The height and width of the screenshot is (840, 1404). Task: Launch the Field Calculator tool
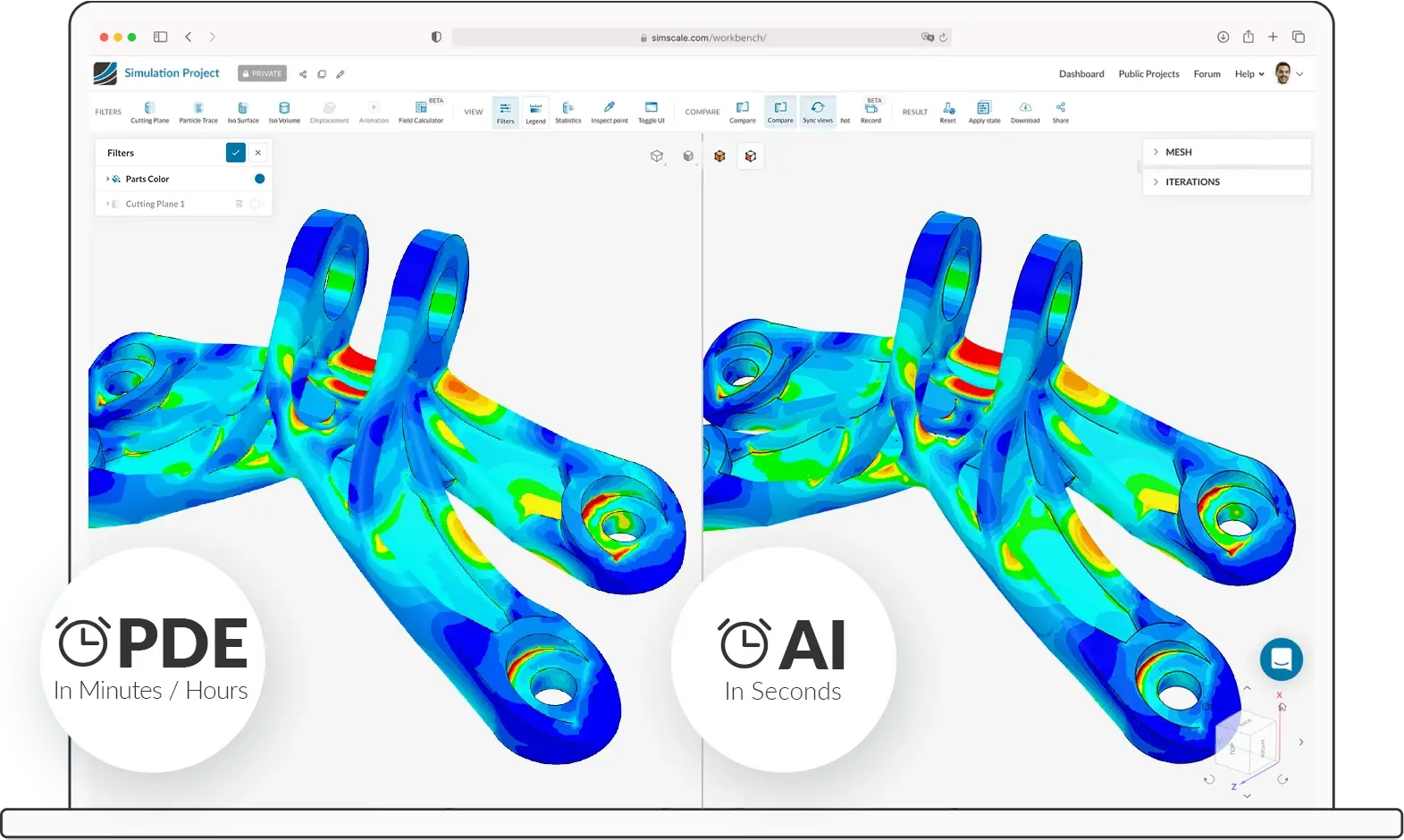[x=421, y=113]
